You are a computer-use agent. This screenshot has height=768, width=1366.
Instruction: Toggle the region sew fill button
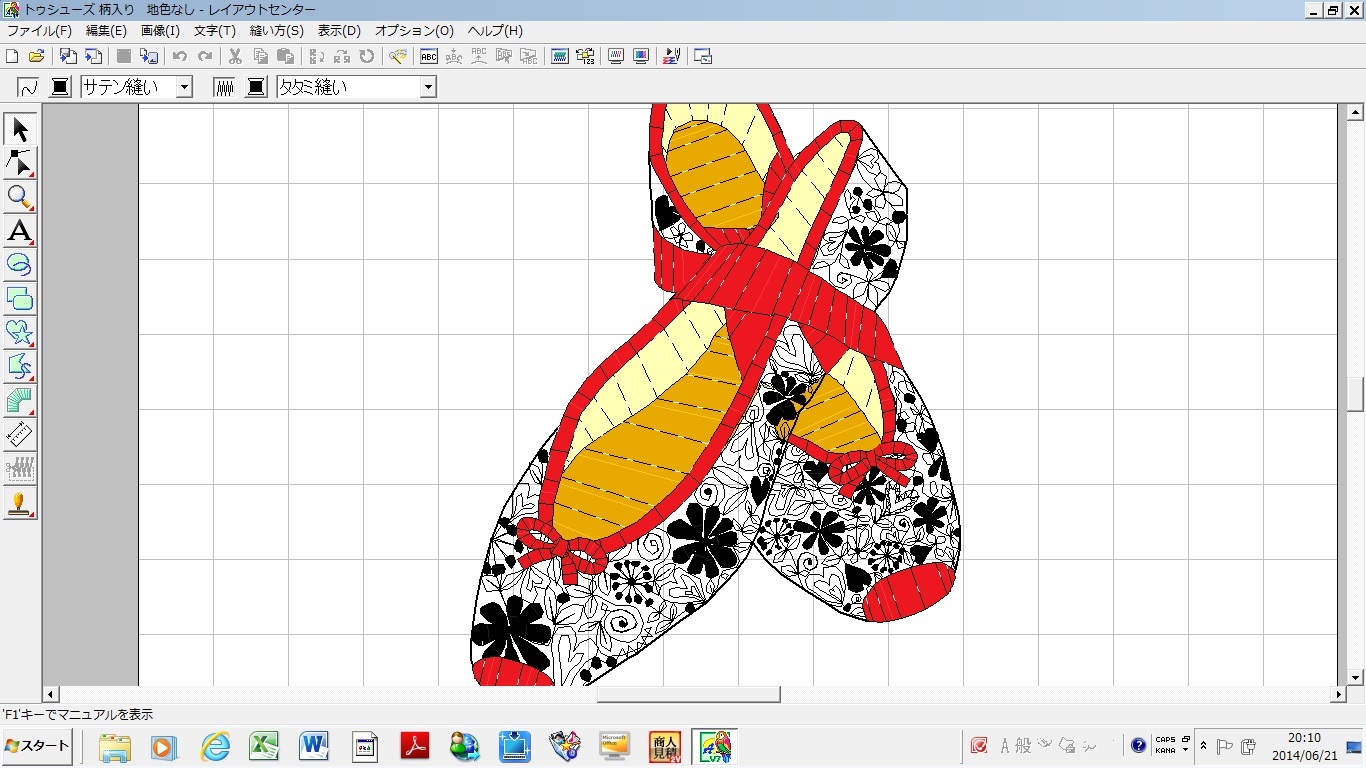point(225,87)
